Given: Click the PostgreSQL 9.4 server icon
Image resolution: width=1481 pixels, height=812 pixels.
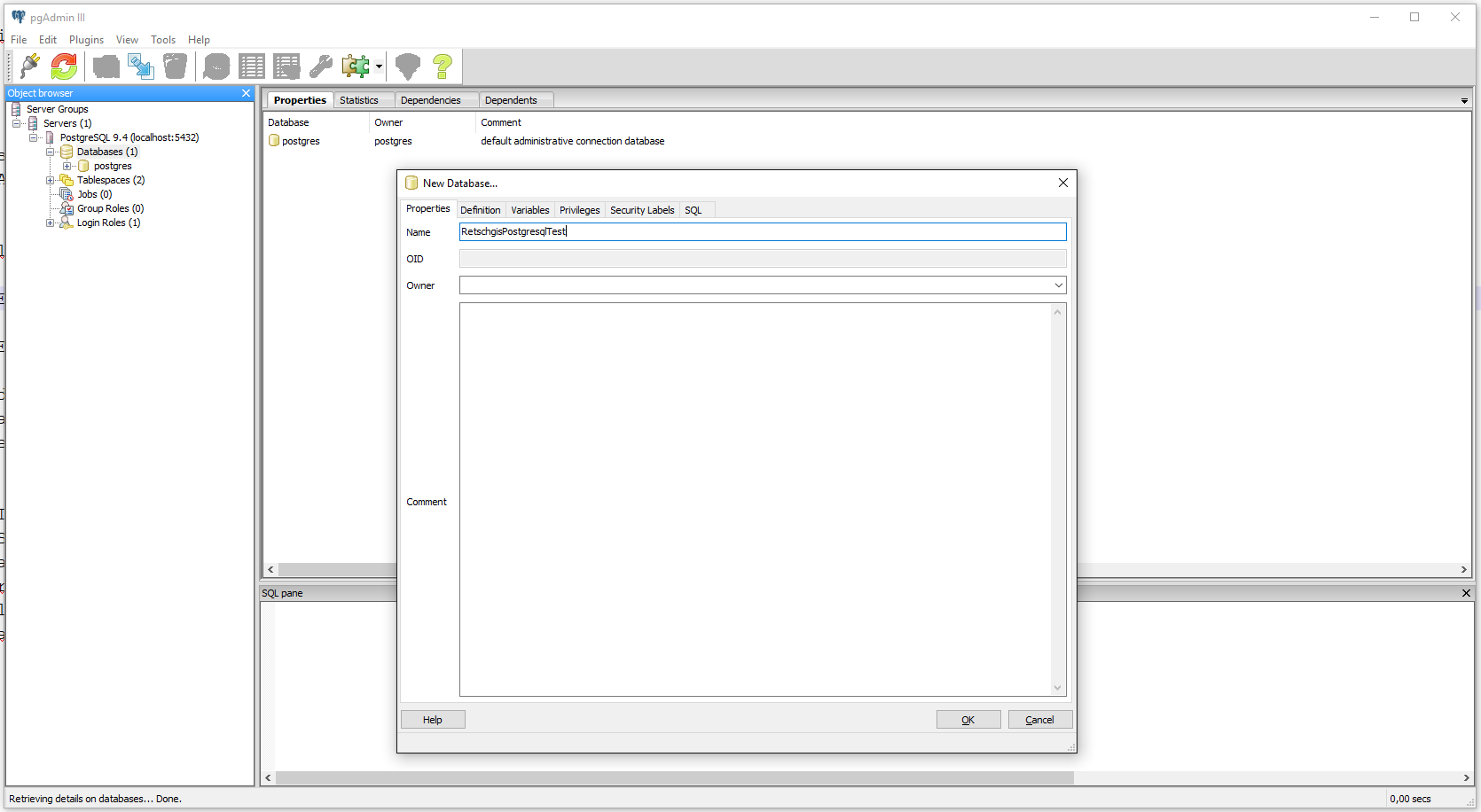Looking at the screenshot, I should (50, 137).
